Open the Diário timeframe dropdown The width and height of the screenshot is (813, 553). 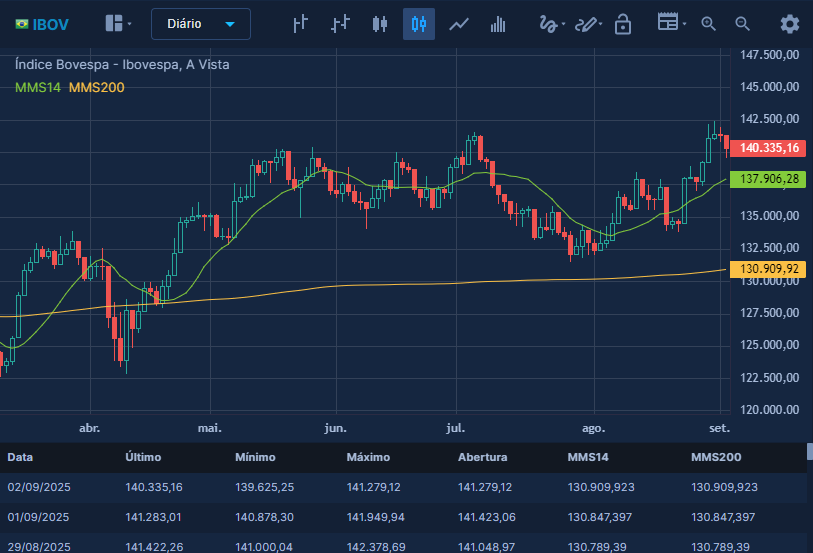200,24
